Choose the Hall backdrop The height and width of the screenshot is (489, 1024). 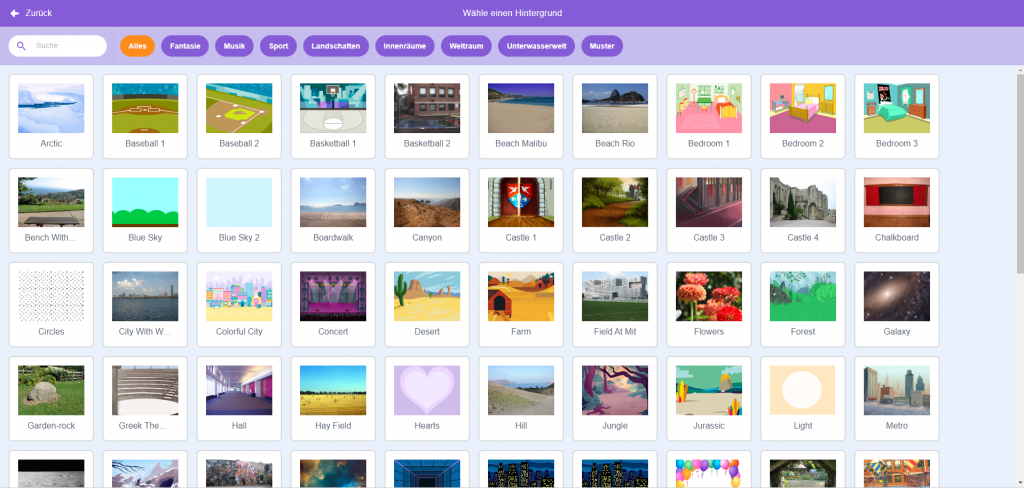click(x=239, y=398)
